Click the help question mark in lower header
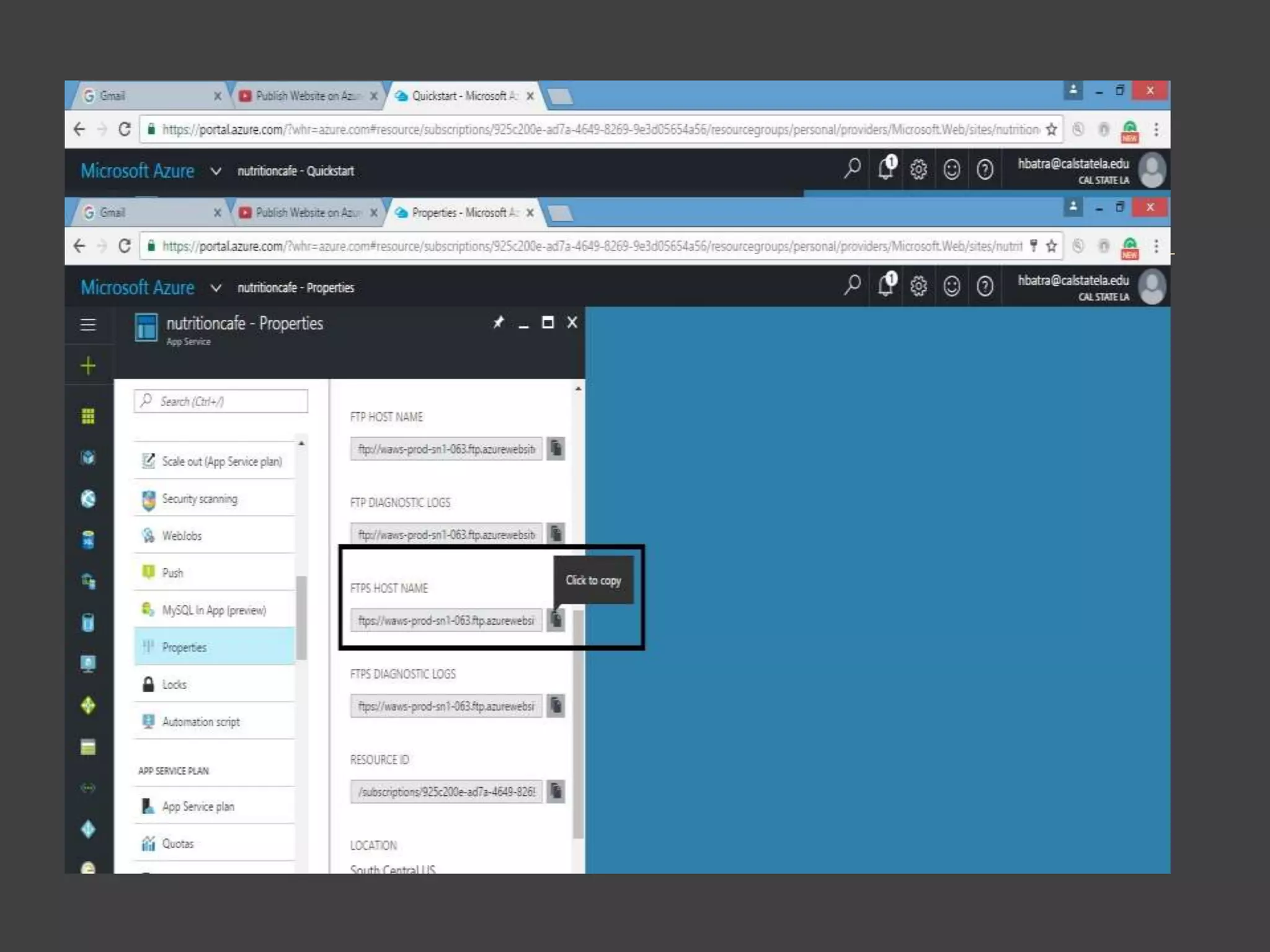 [985, 286]
